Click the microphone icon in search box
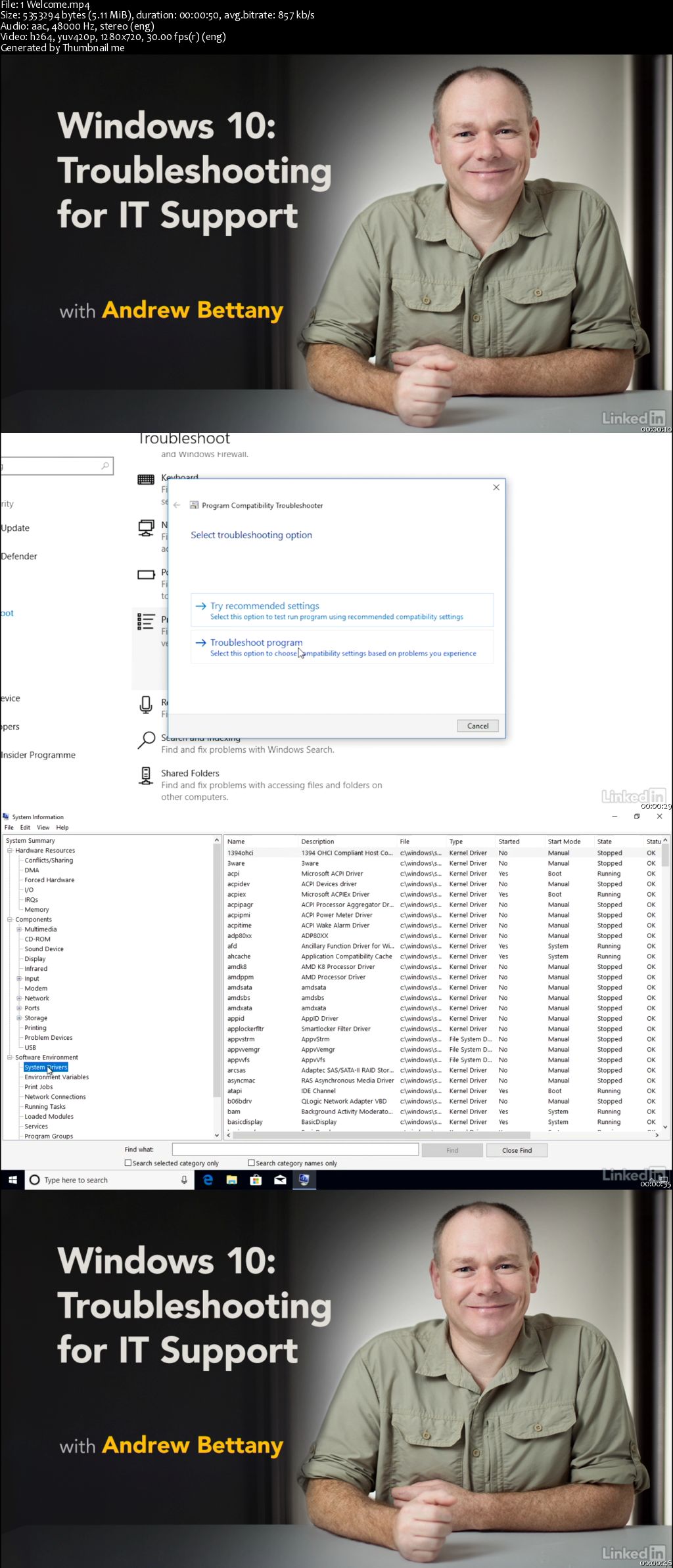 (x=184, y=1180)
